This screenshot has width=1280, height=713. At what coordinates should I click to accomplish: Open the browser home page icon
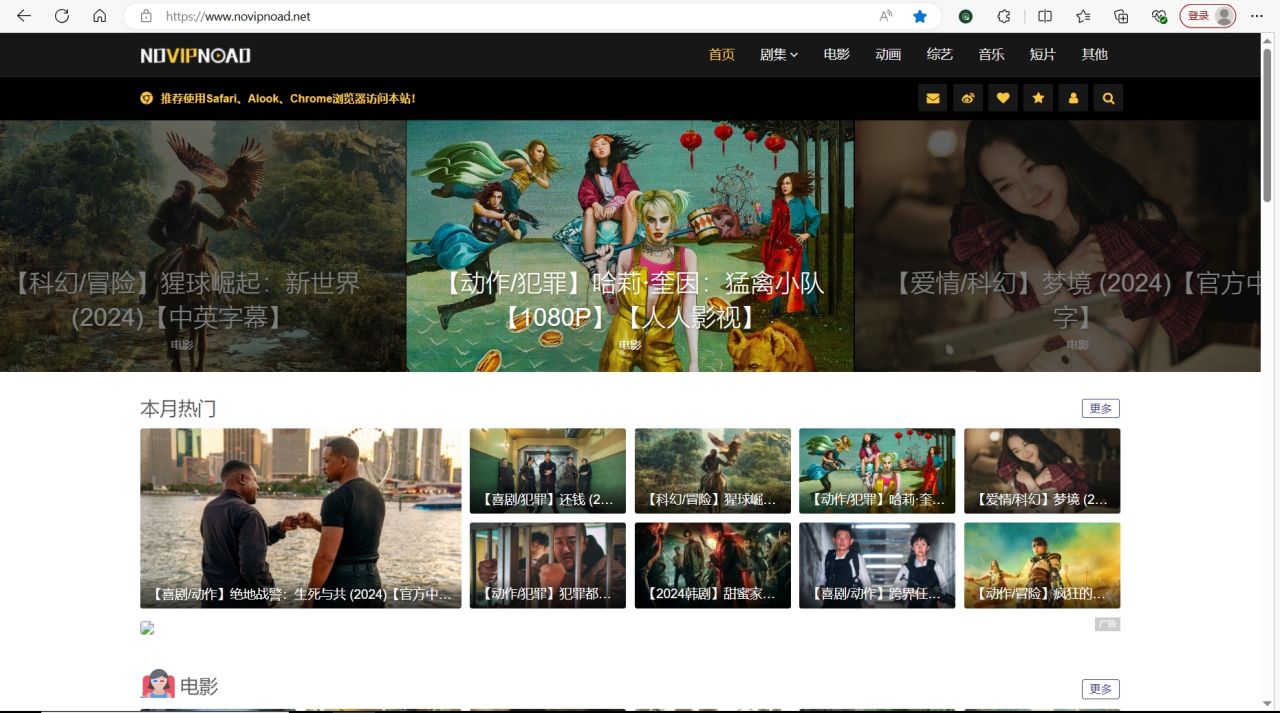point(99,16)
